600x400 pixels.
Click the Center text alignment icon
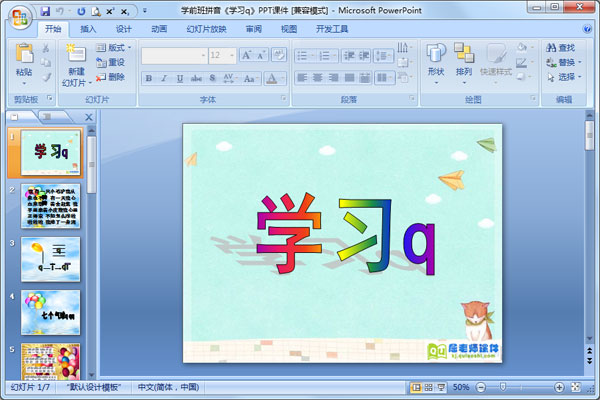pos(318,78)
